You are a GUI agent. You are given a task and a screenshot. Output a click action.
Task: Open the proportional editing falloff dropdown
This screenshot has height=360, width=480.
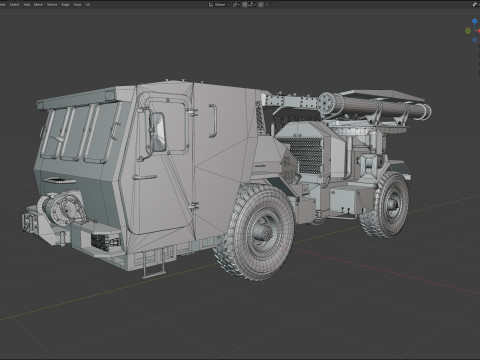(268, 5)
